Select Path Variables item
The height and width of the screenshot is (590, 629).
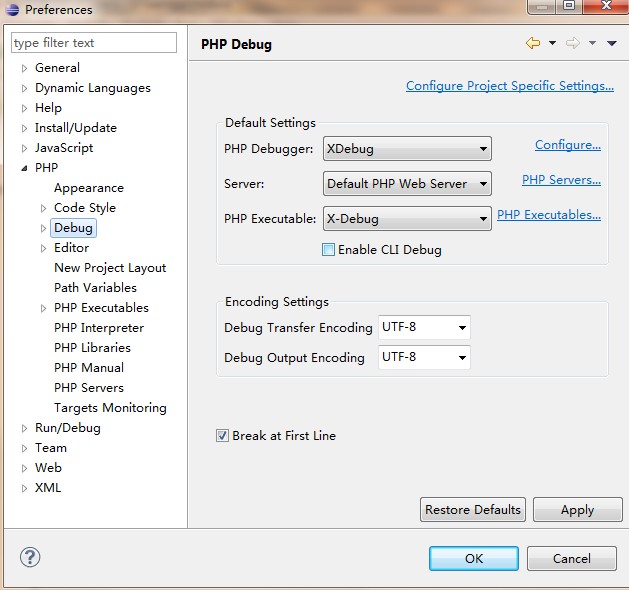pos(95,288)
